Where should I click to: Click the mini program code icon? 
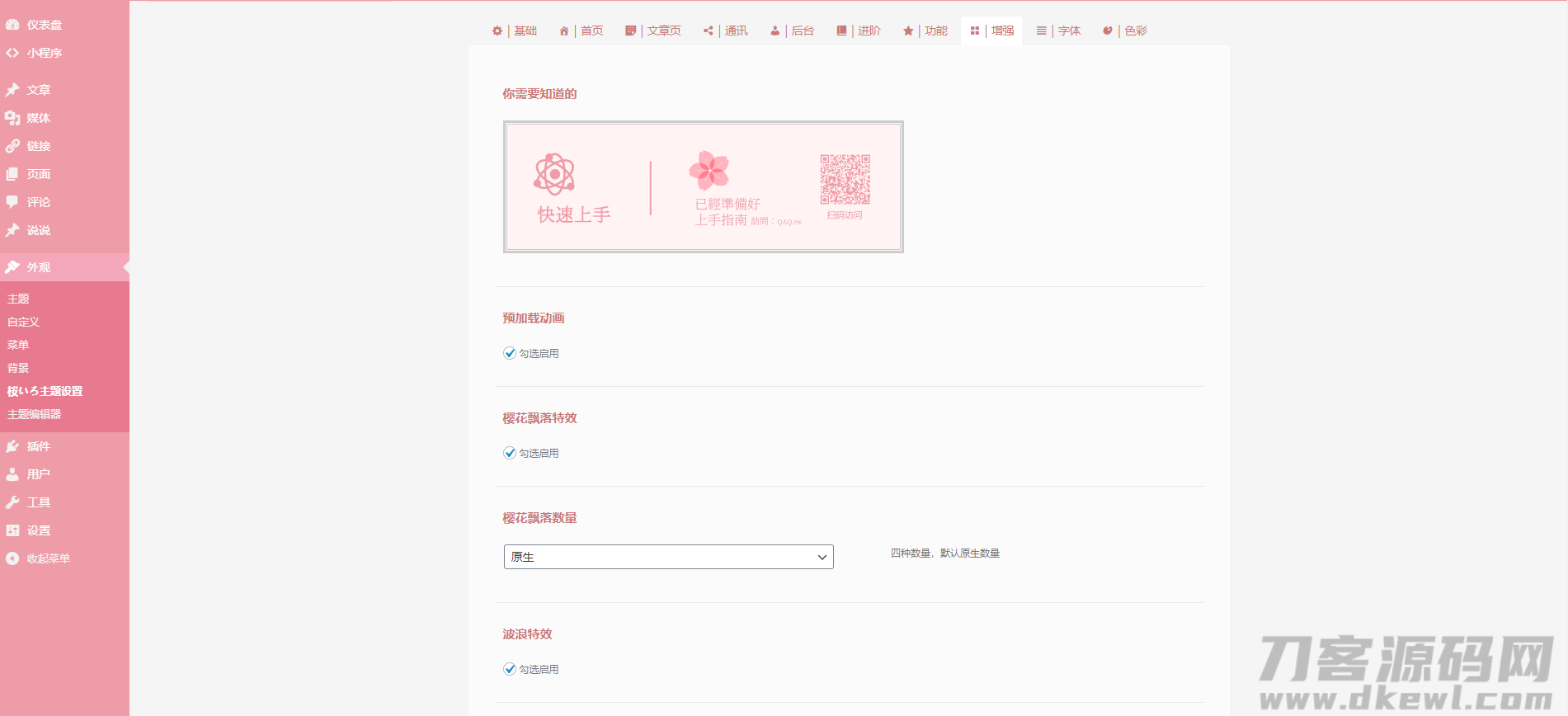12,53
